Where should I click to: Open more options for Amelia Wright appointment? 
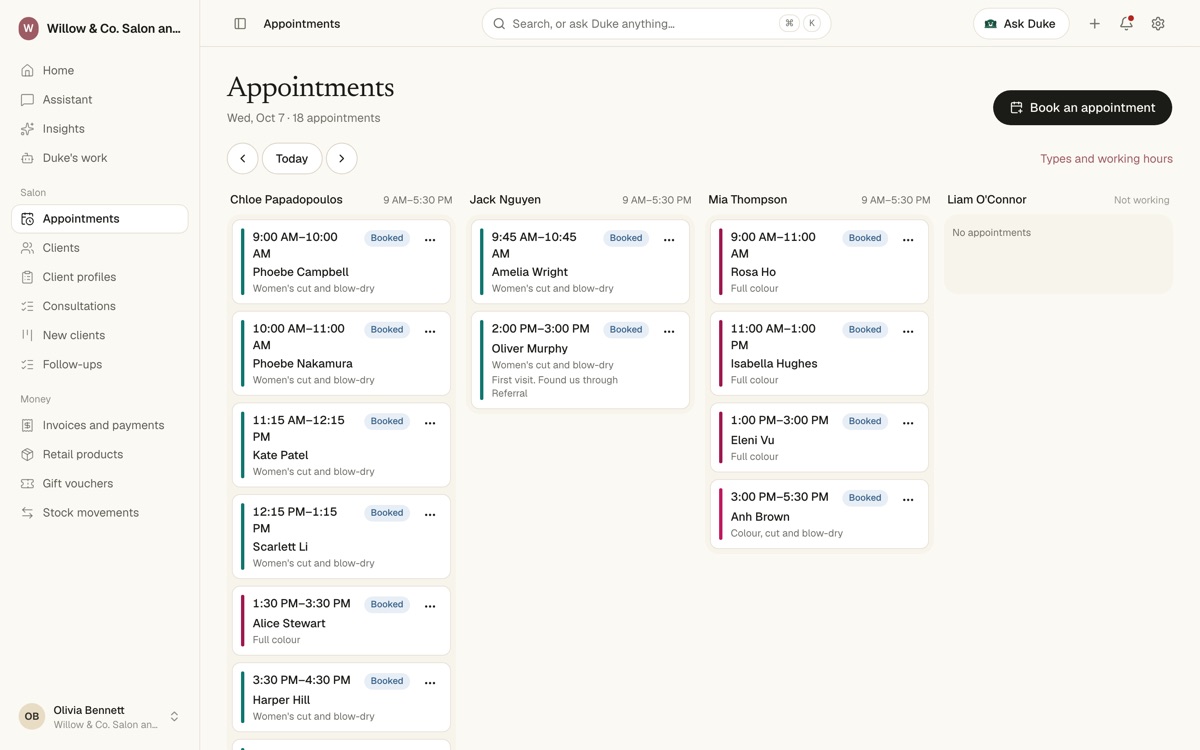tap(669, 240)
